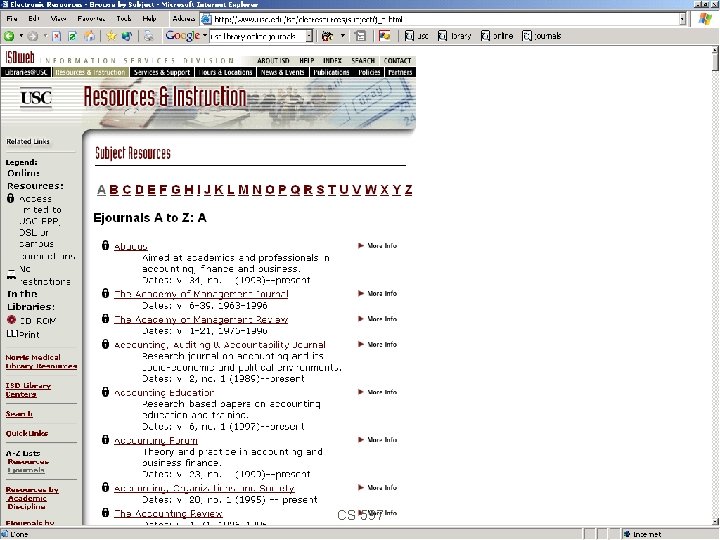The width and height of the screenshot is (720, 540).
Task: Click the CONTACT header link
Action: (397, 61)
